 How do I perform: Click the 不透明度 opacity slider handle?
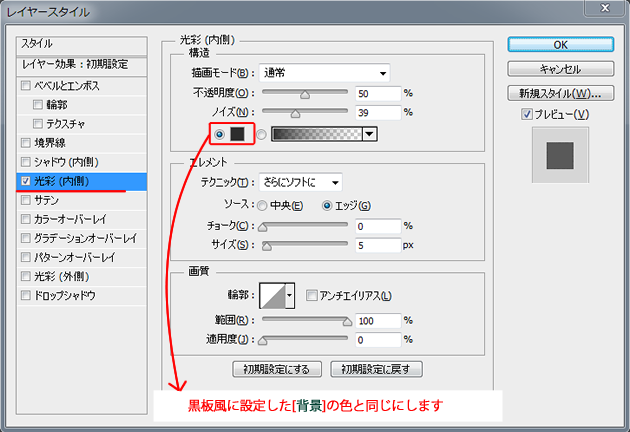(x=305, y=96)
